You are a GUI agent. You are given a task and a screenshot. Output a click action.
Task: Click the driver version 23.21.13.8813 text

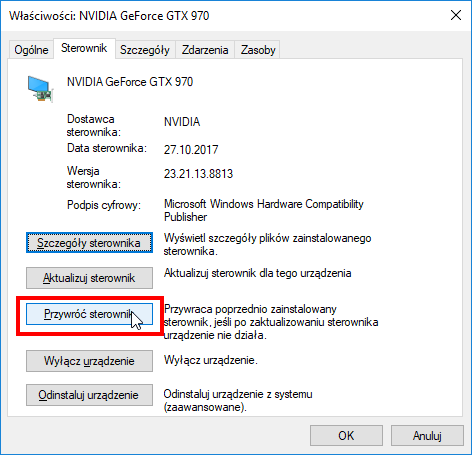198,174
